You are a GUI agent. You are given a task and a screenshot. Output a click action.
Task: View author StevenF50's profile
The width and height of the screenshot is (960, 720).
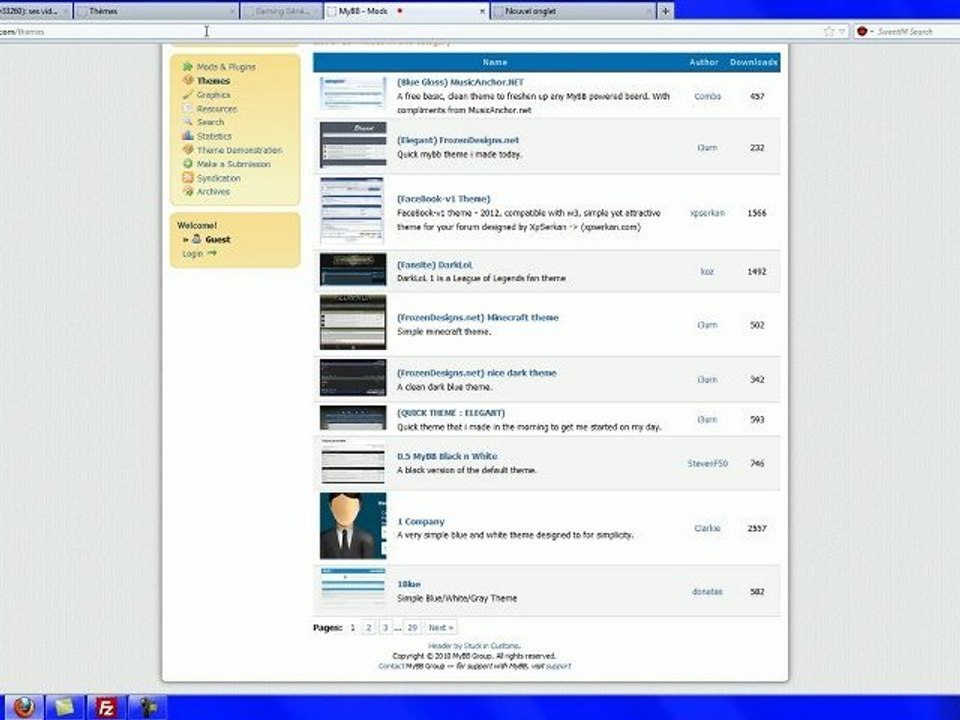pyautogui.click(x=707, y=463)
